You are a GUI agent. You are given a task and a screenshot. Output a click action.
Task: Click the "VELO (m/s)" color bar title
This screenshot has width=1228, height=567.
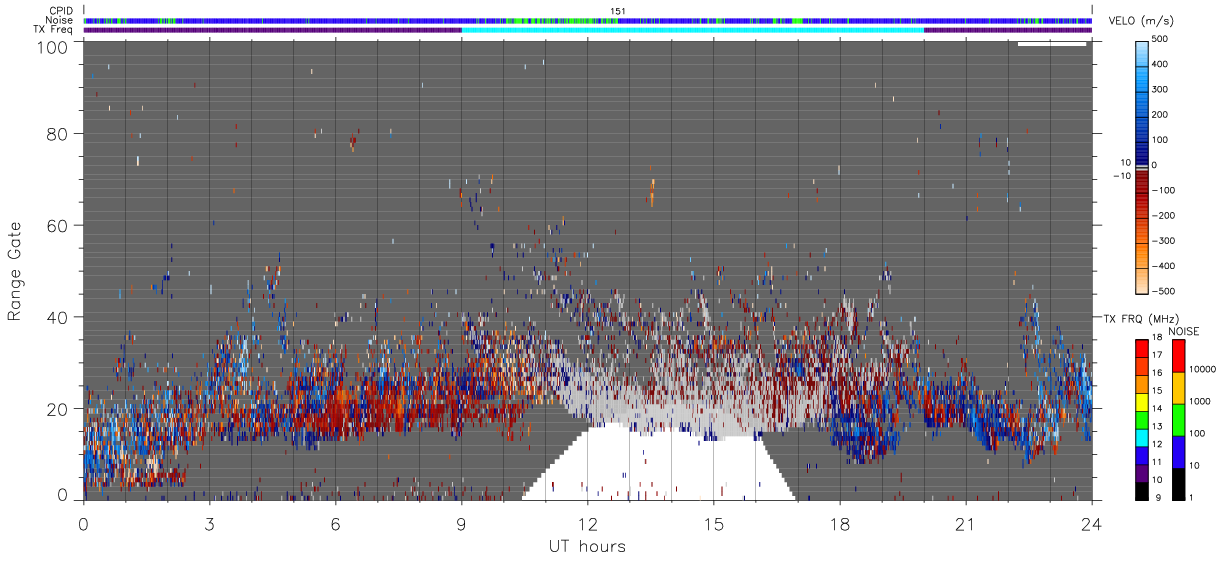coord(1143,21)
